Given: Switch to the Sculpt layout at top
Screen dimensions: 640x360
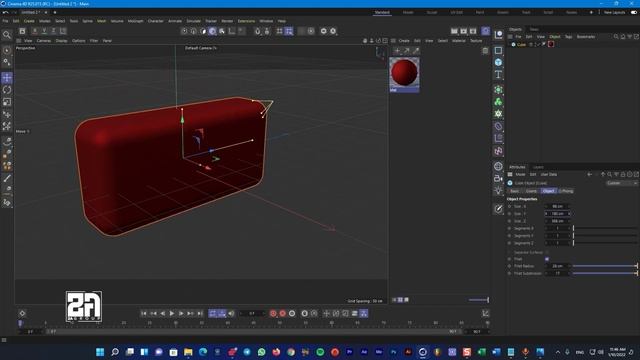Looking at the screenshot, I should point(431,12).
